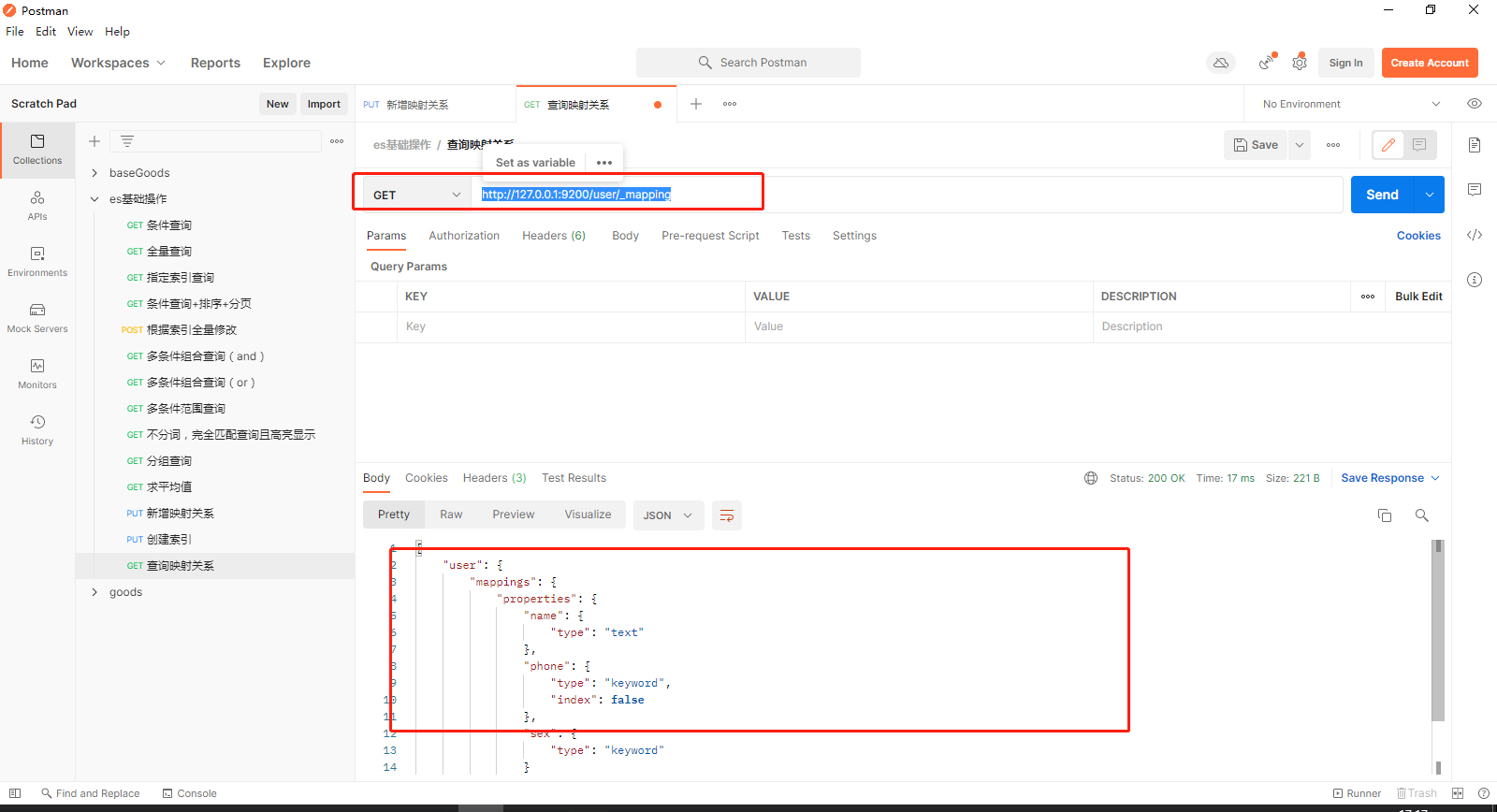Switch to the Authorization tab

coord(464,236)
